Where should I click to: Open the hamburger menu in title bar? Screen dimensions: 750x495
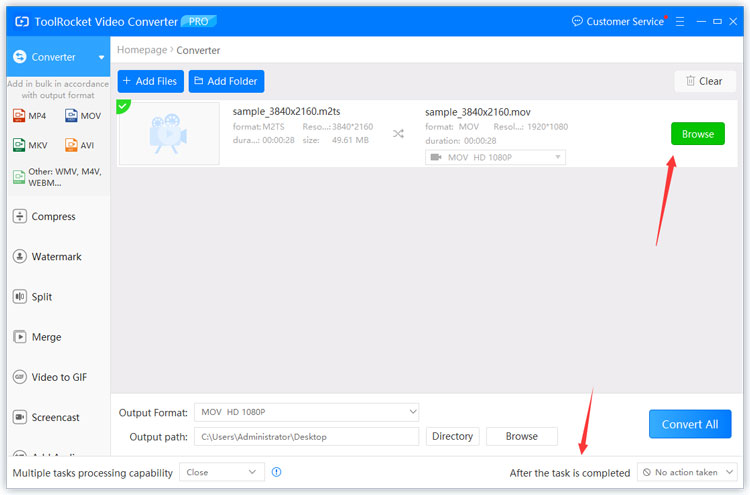pos(680,22)
